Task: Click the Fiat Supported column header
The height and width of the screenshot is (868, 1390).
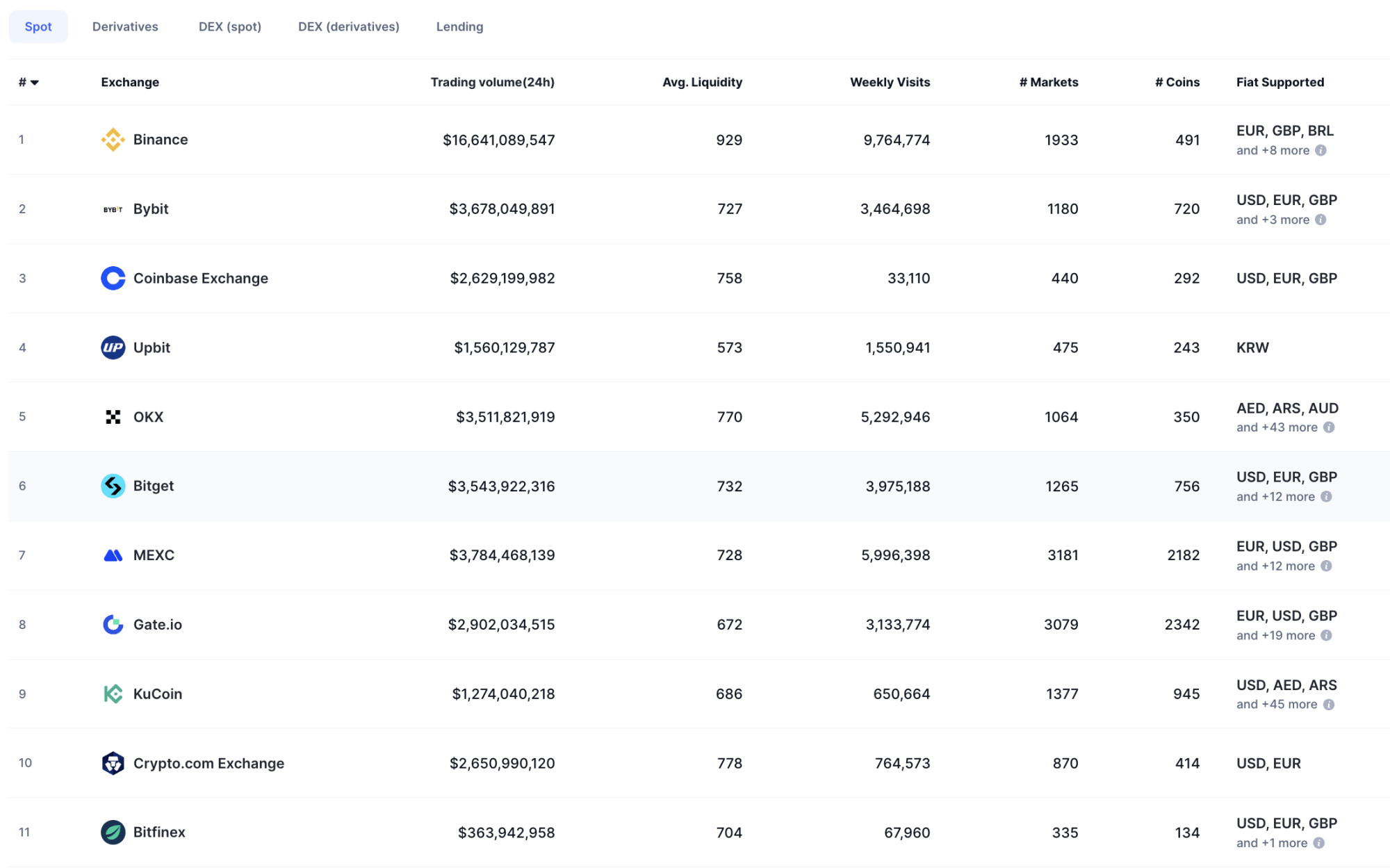Action: pyautogui.click(x=1280, y=82)
